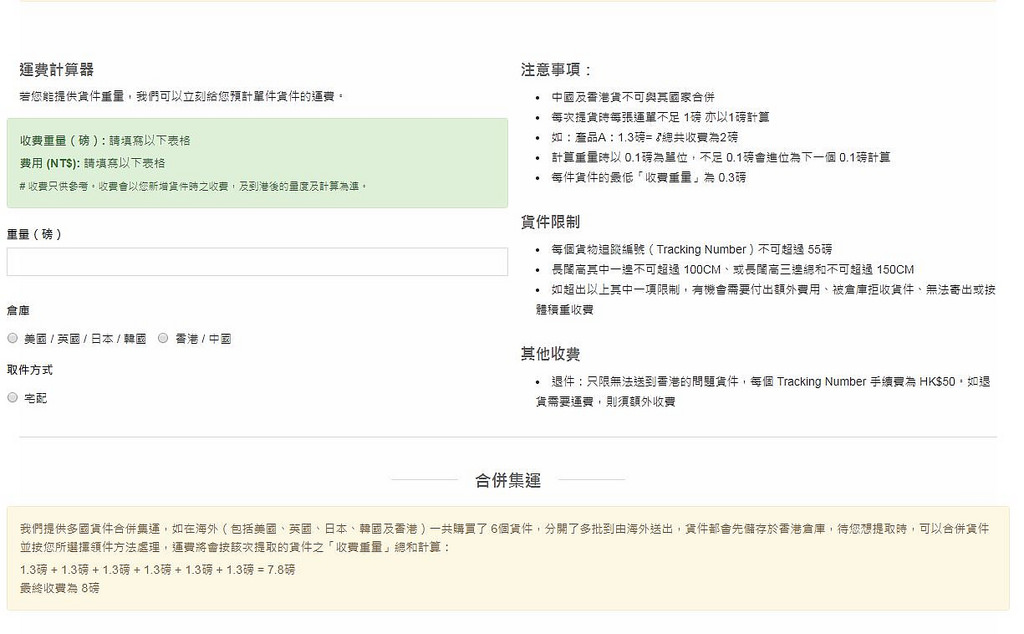The image size is (1024, 634).
Task: Choose the 宅配 pickup method radio button
Action: (x=13, y=398)
